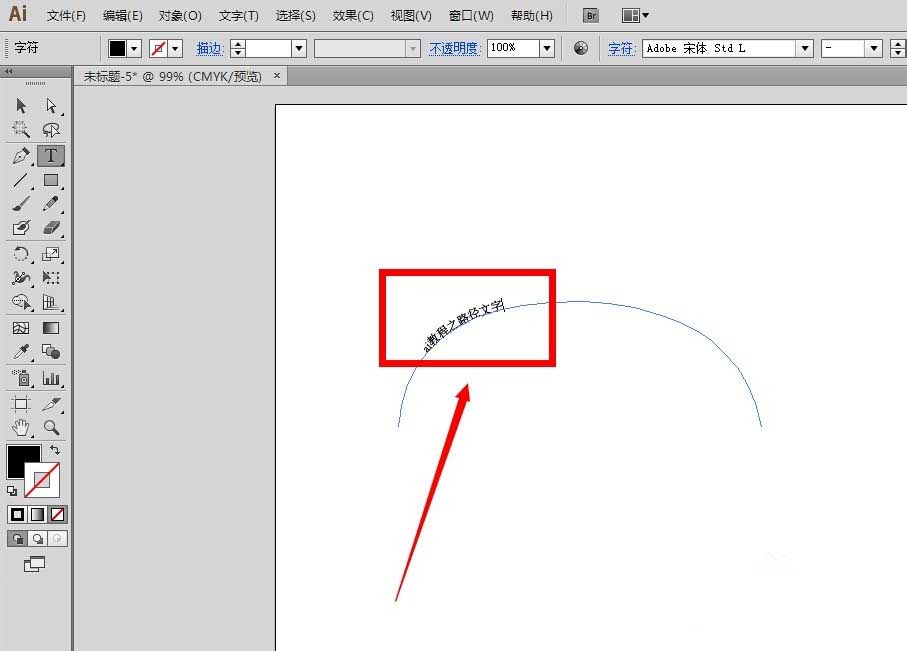Open the opacity 100% dropdown
Image resolution: width=907 pixels, height=651 pixels.
547,49
